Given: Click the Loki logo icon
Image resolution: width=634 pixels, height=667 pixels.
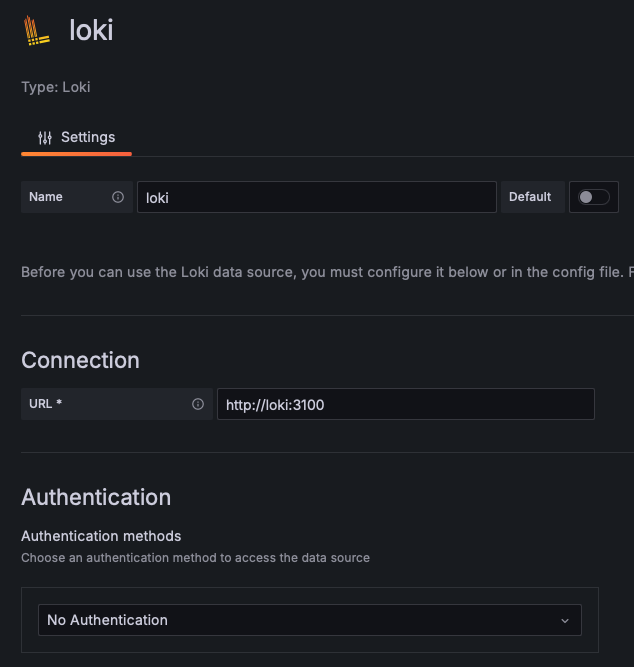Looking at the screenshot, I should coord(37,30).
